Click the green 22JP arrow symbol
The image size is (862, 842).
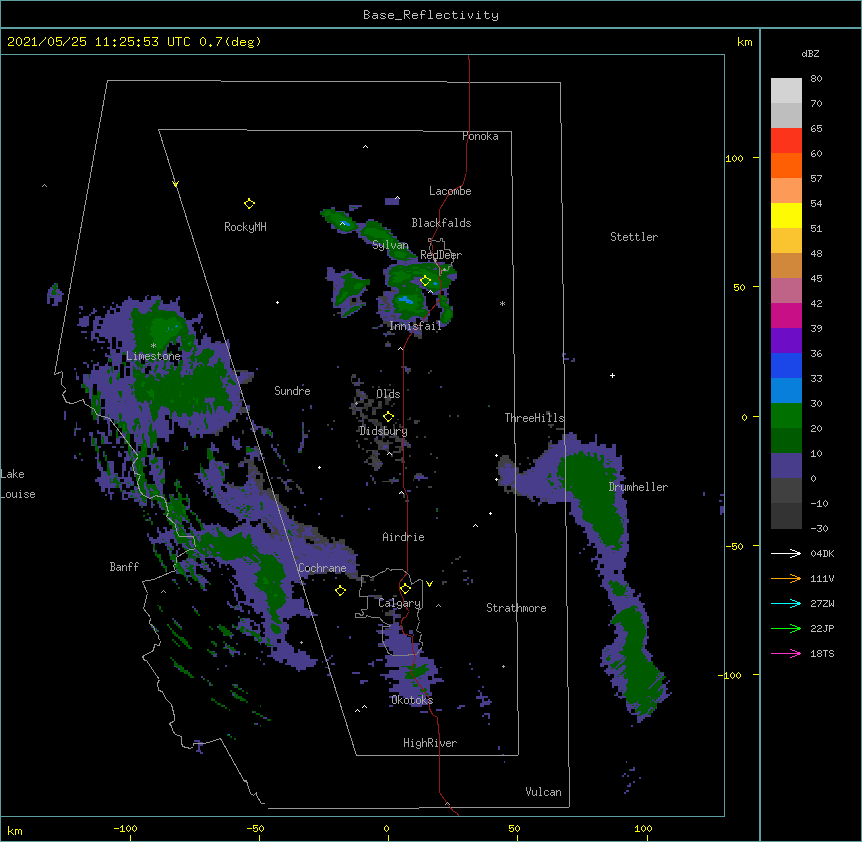coord(786,628)
